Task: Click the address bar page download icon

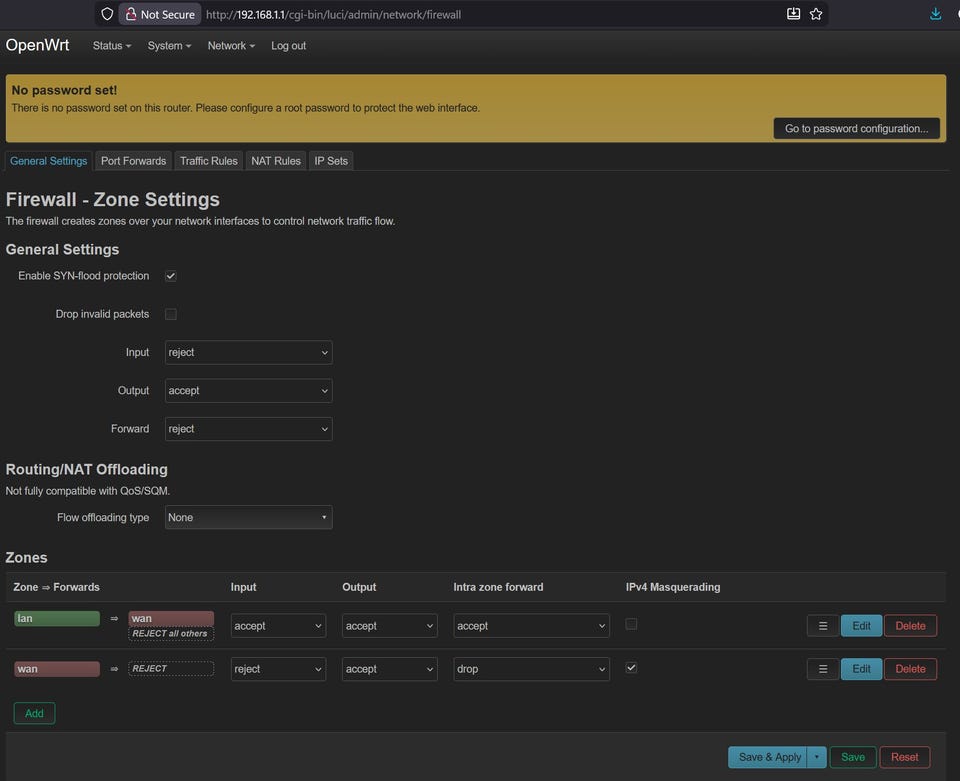Action: [x=793, y=14]
